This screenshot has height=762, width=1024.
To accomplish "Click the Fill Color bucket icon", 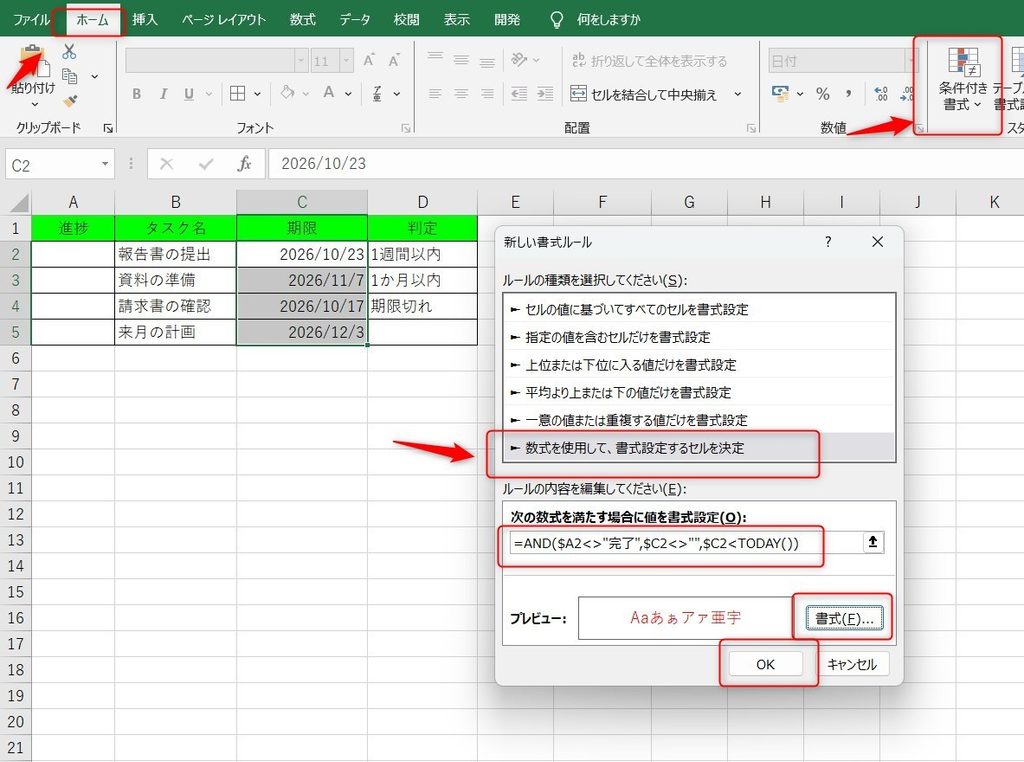I will [287, 93].
